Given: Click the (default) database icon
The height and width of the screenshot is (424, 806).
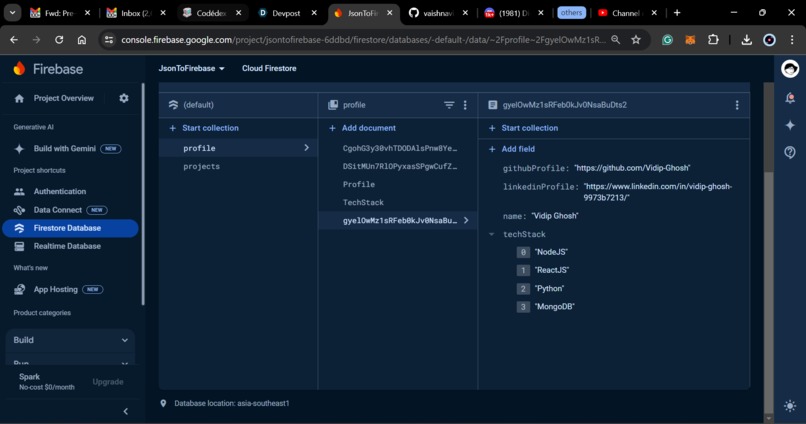Looking at the screenshot, I should click(173, 105).
